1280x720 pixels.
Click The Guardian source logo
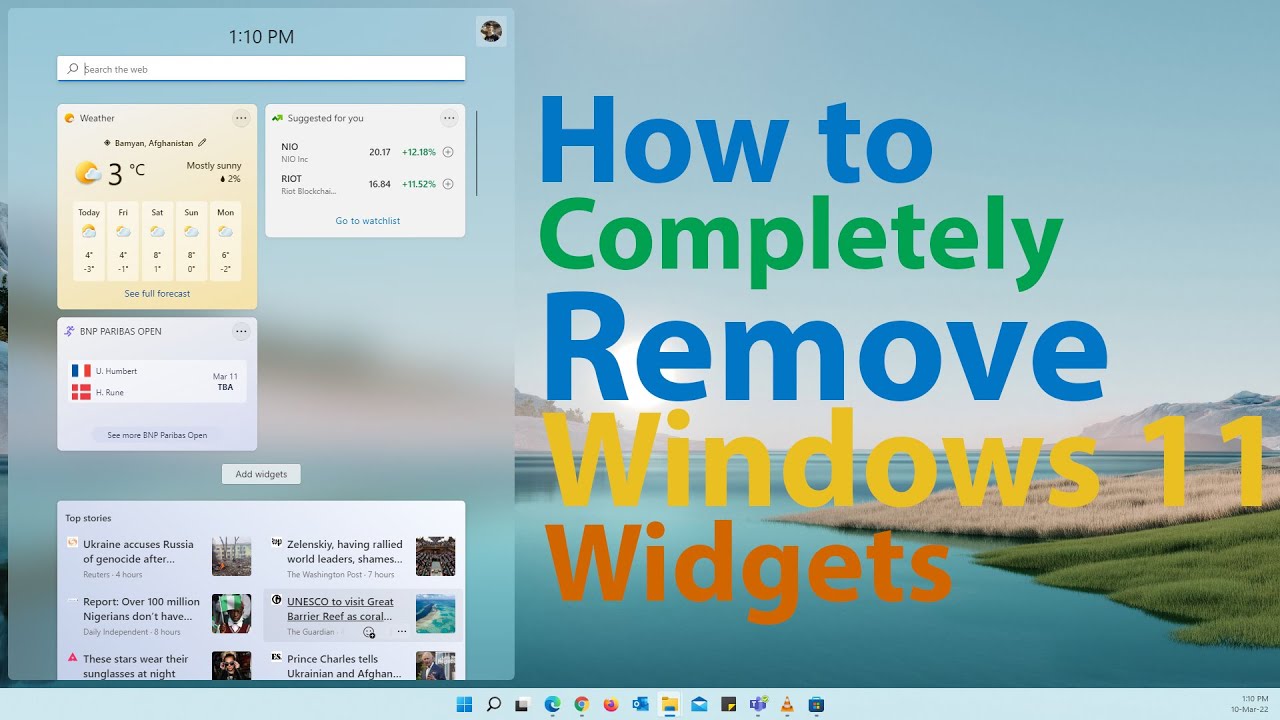[277, 600]
